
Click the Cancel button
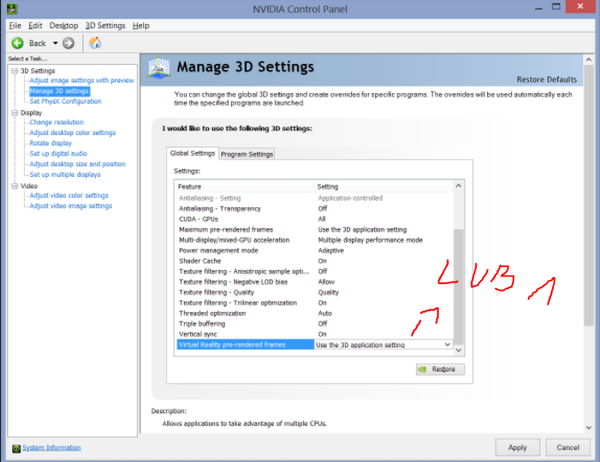click(567, 447)
